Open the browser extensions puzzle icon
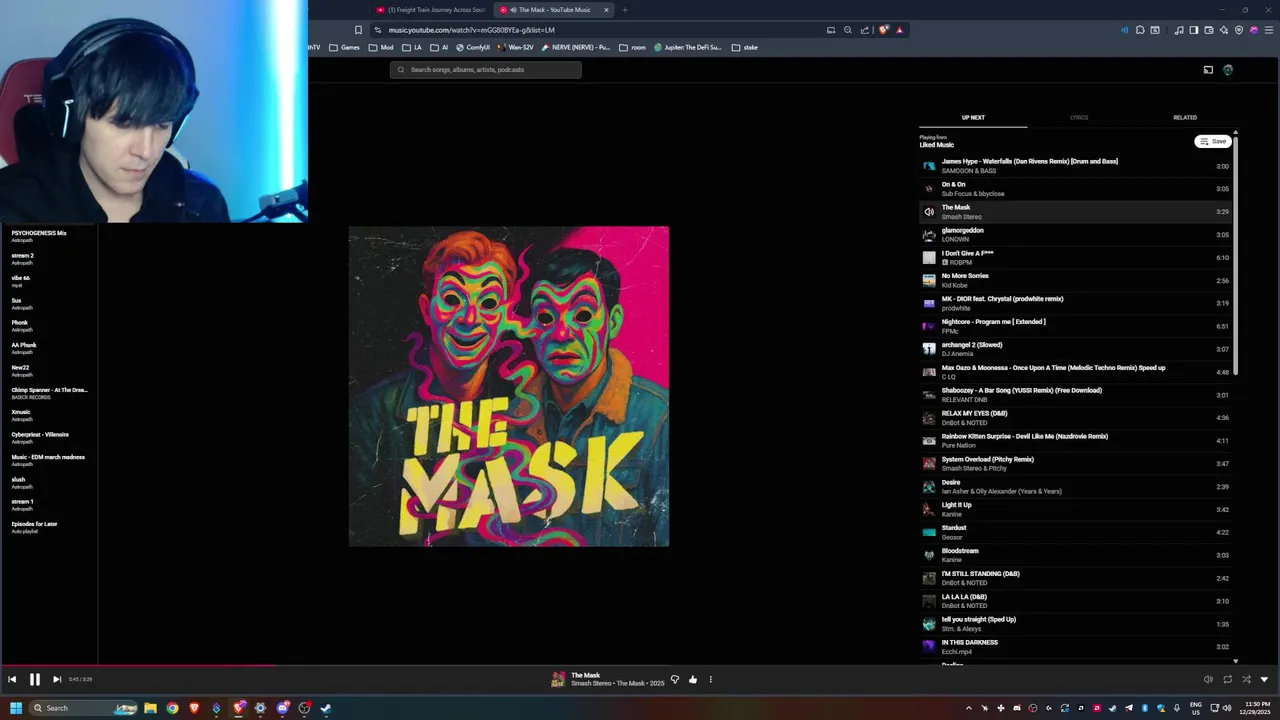Viewport: 1280px width, 720px height. pyautogui.click(x=1140, y=30)
